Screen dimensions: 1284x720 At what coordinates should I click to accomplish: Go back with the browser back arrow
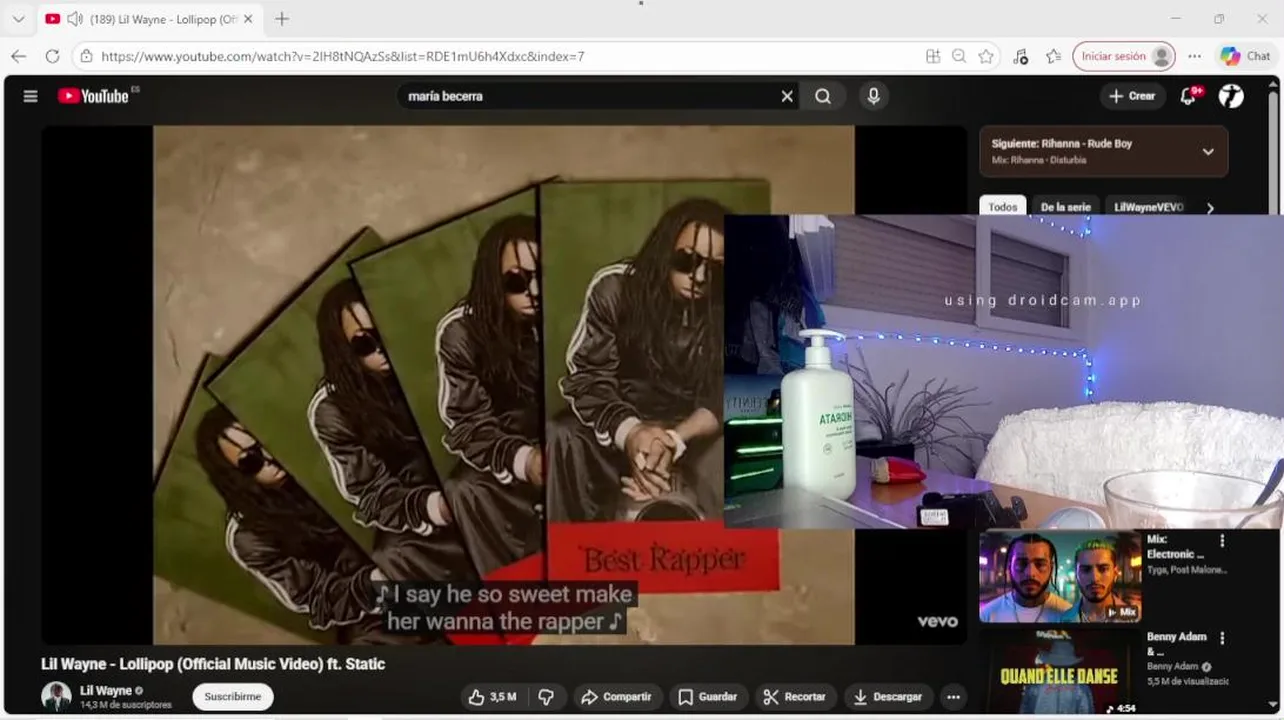[18, 56]
